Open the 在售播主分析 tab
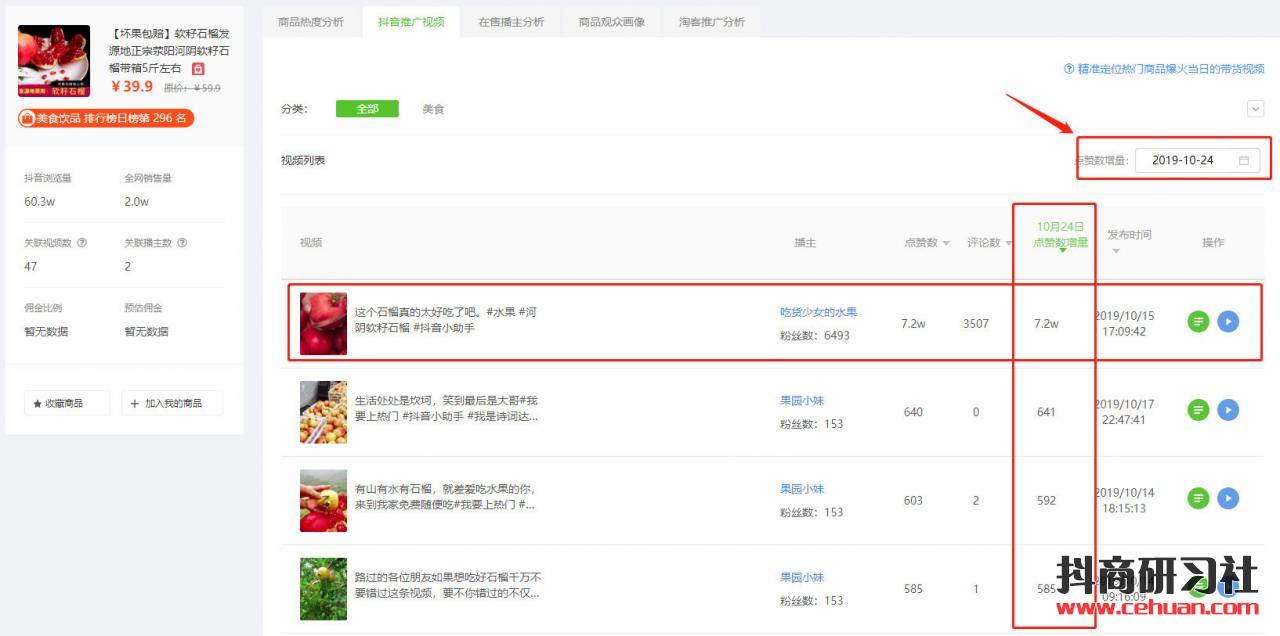This screenshot has width=1280, height=636. click(x=511, y=22)
